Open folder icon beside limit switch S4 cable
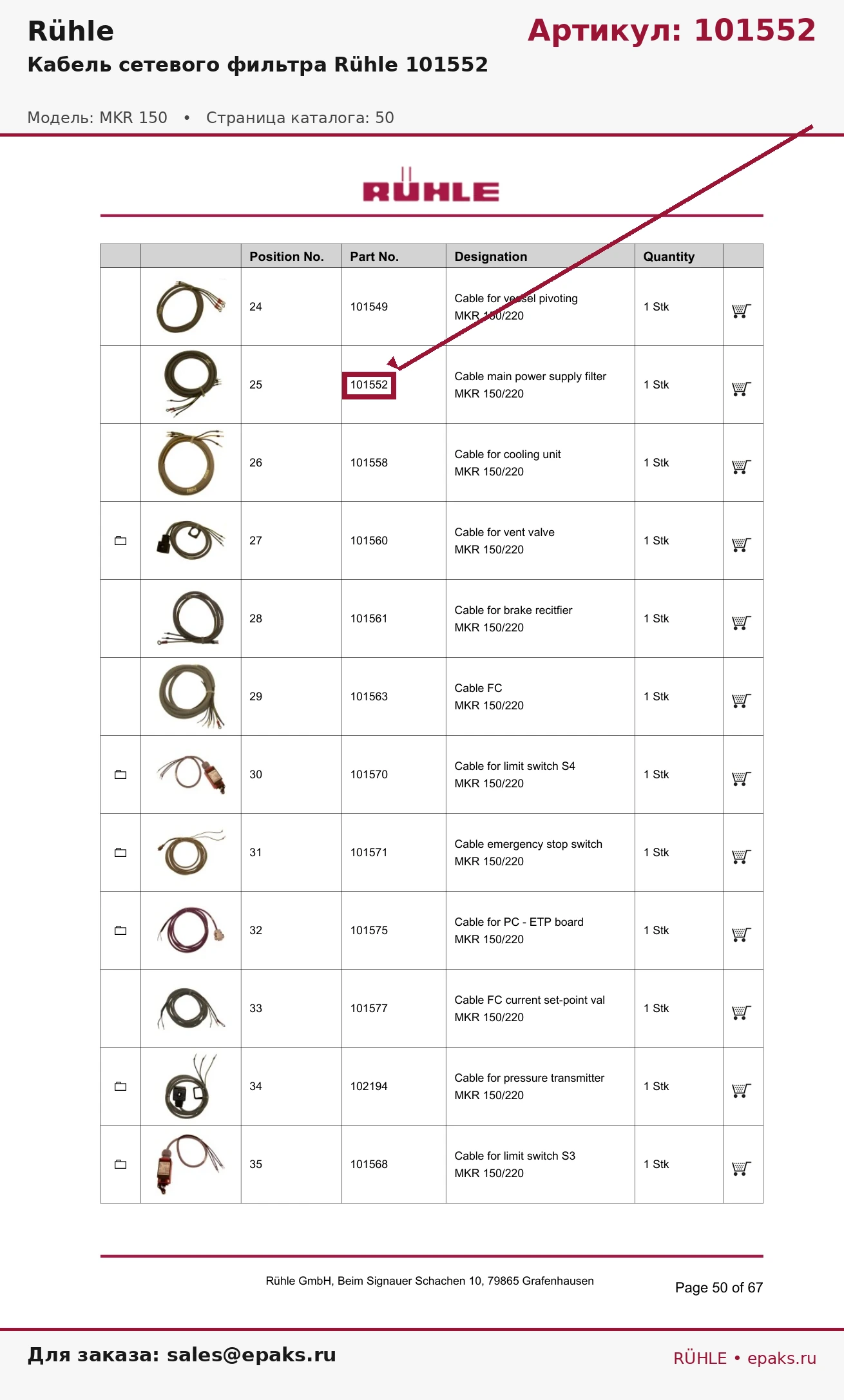 point(120,774)
